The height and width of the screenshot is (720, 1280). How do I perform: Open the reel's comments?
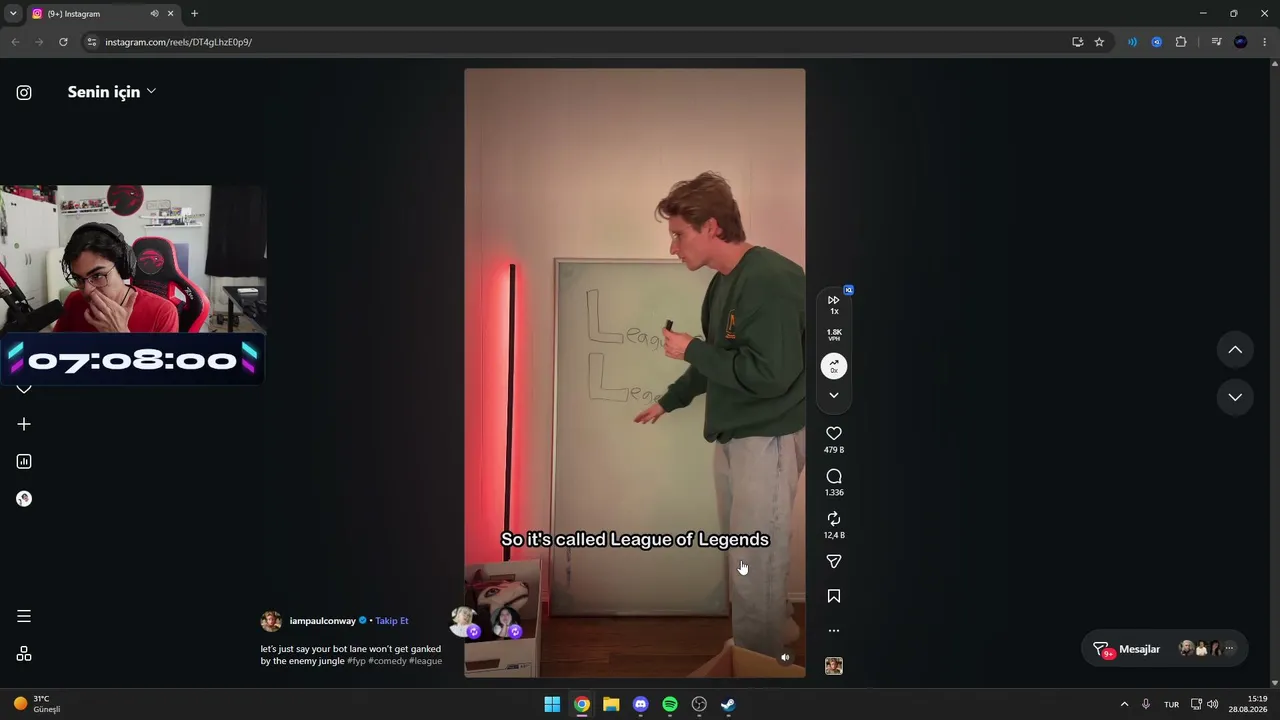pyautogui.click(x=834, y=476)
